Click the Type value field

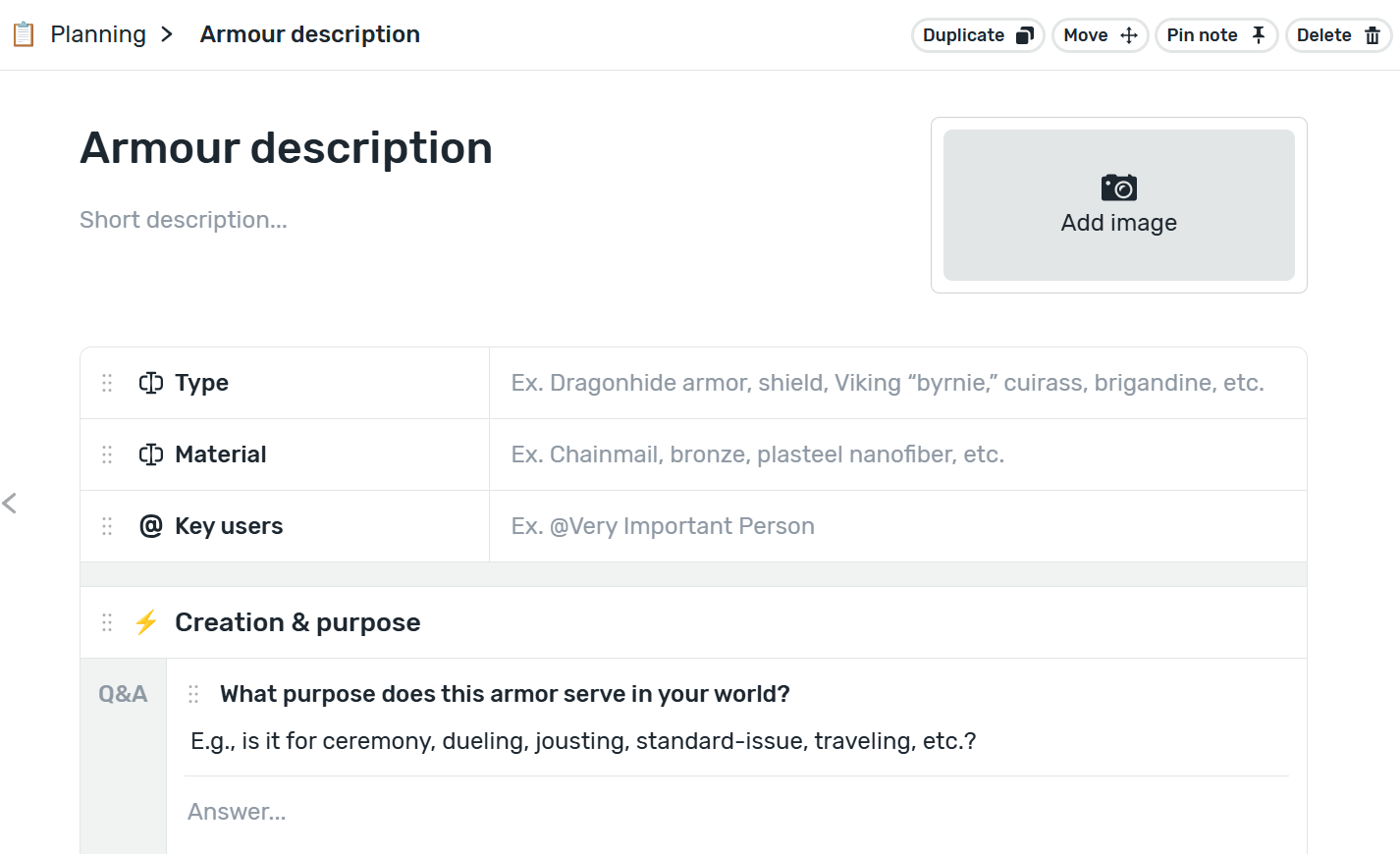[897, 383]
